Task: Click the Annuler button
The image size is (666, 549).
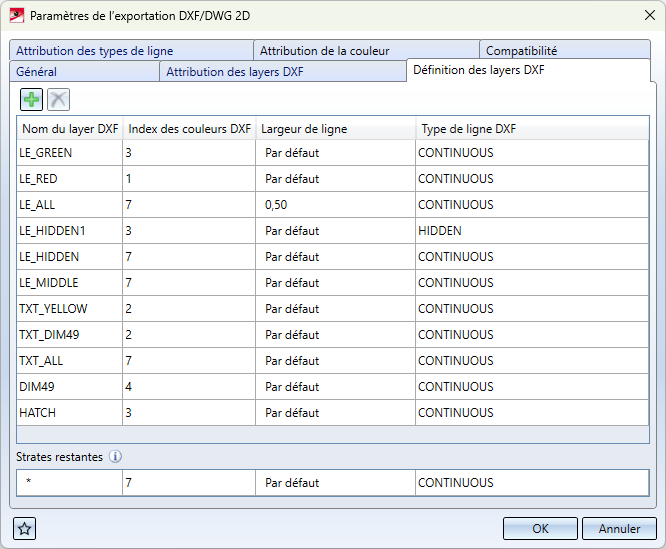Action: pyautogui.click(x=619, y=529)
